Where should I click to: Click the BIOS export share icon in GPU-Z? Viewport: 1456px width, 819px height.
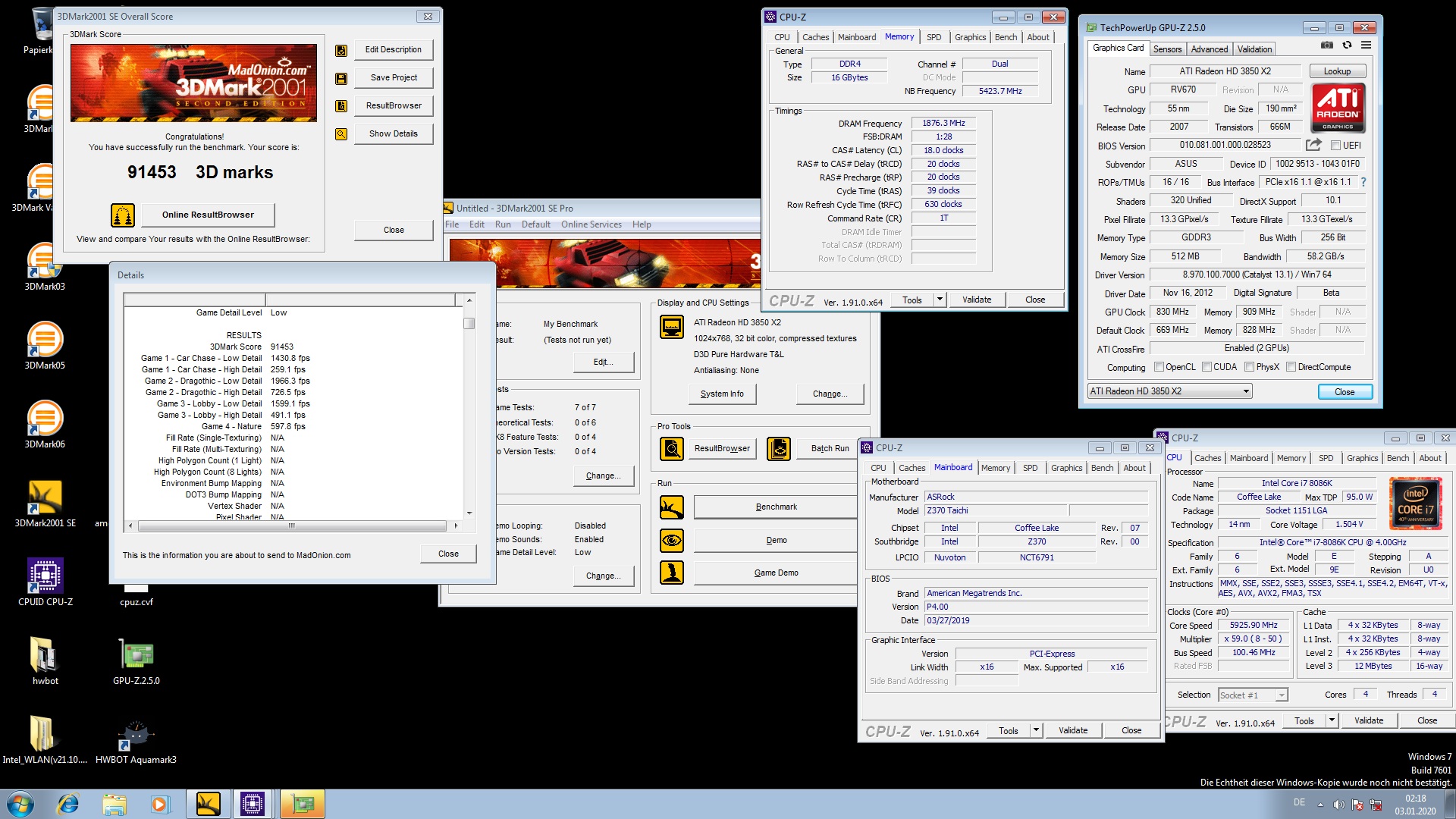pyautogui.click(x=1313, y=145)
